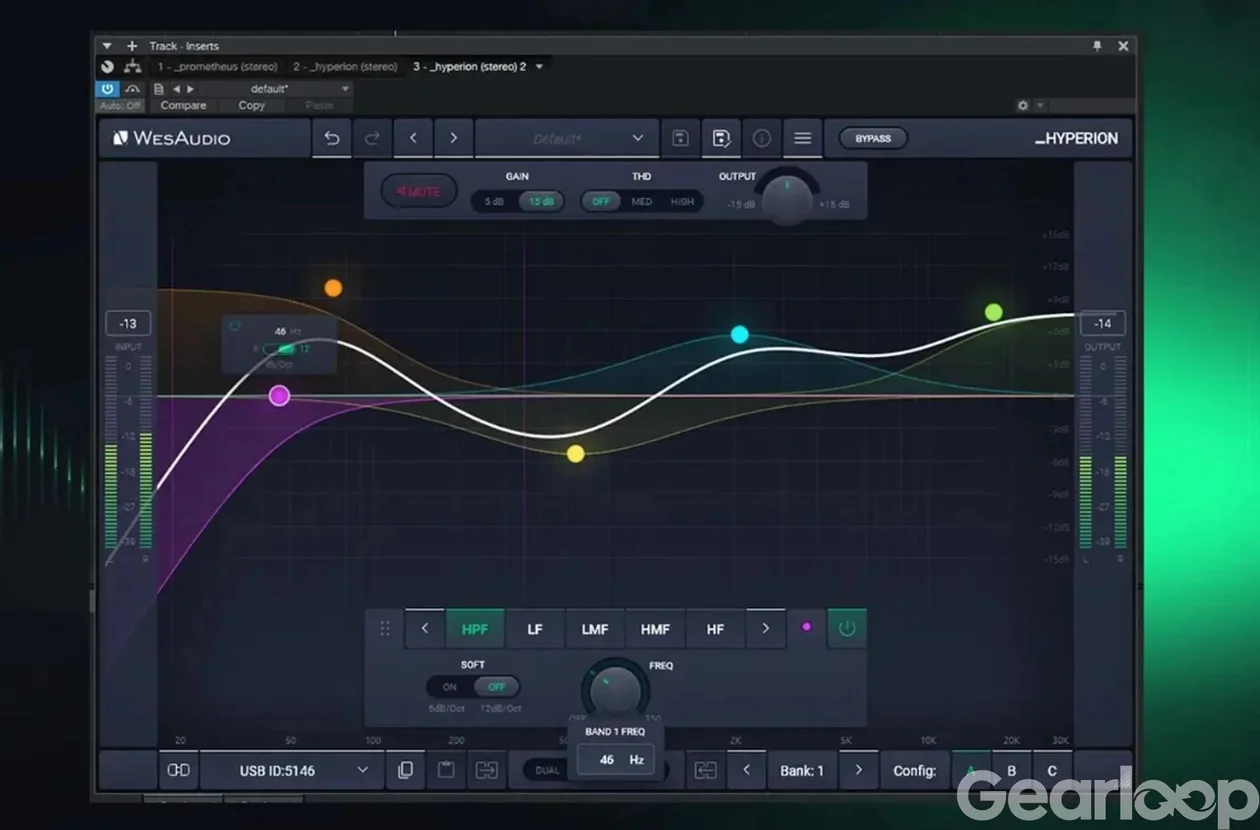Click the Bank: 1 label
1260x830 pixels.
tap(802, 770)
